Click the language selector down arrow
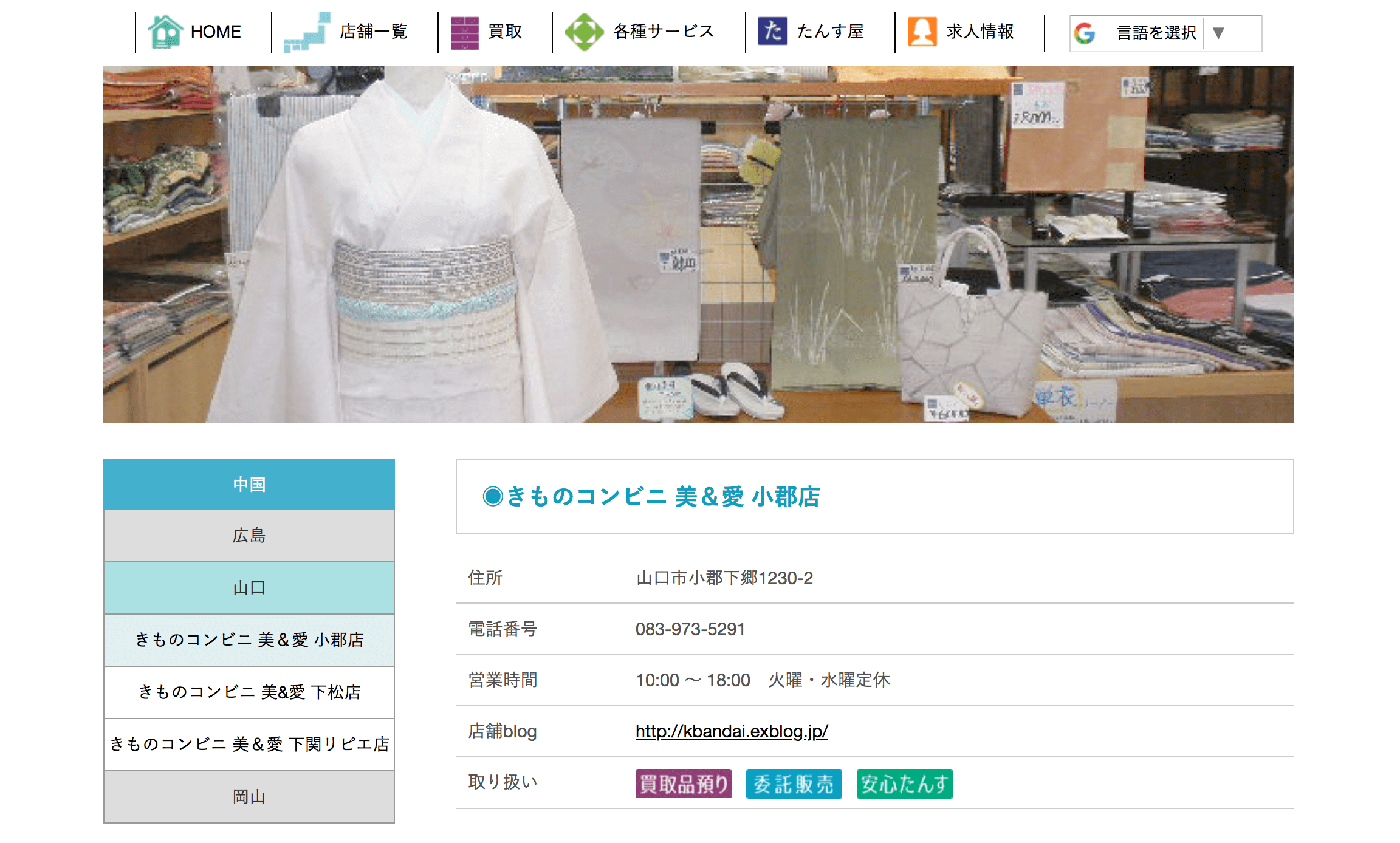1400x843 pixels. click(x=1218, y=33)
